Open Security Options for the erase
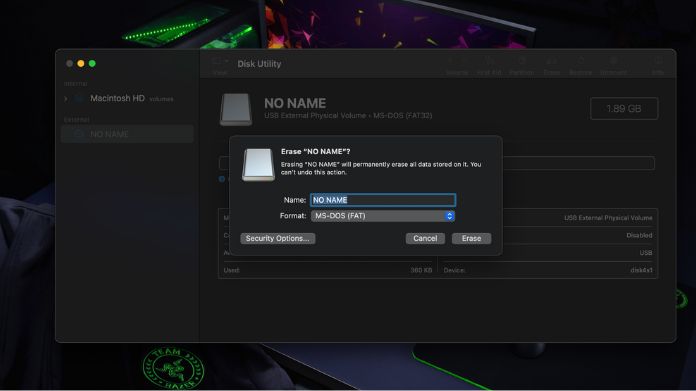This screenshot has height=391, width=696. 277,238
